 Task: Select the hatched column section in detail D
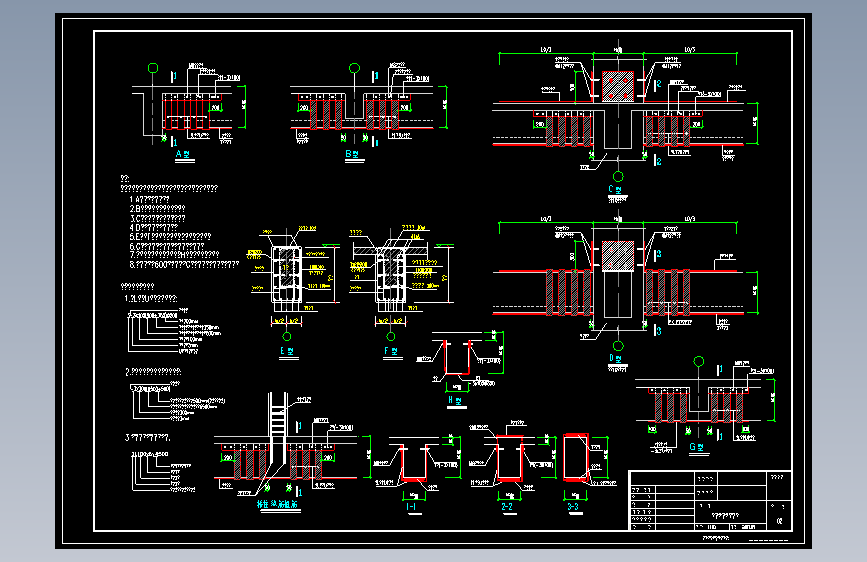tap(618, 256)
